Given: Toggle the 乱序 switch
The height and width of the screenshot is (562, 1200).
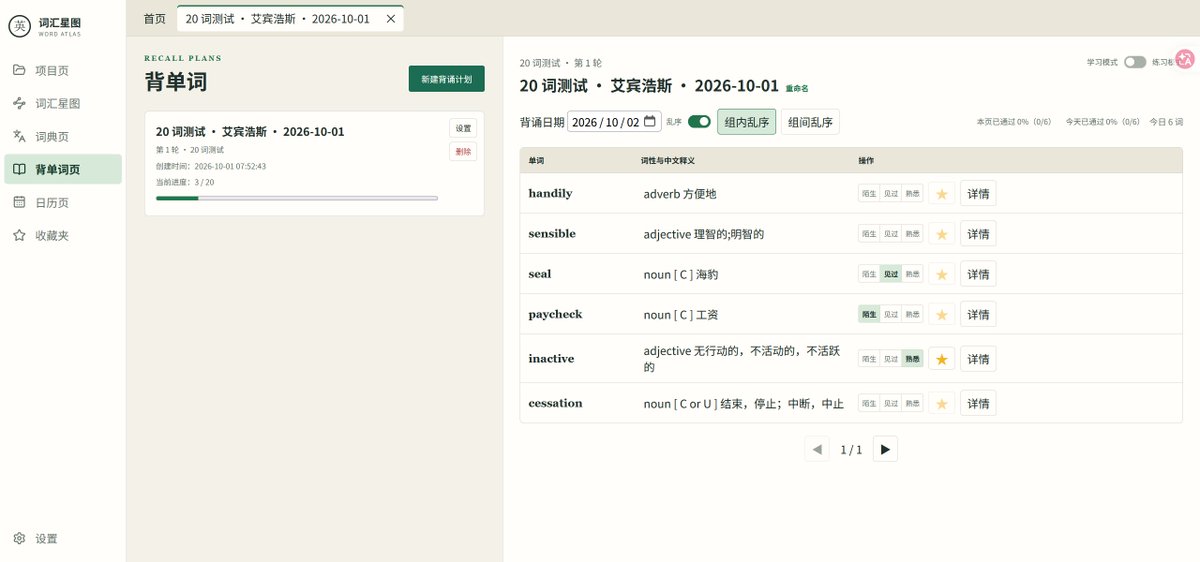Looking at the screenshot, I should click(699, 122).
